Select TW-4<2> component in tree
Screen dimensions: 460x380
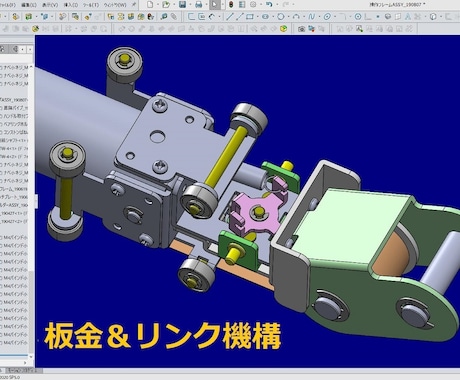(x=15, y=156)
